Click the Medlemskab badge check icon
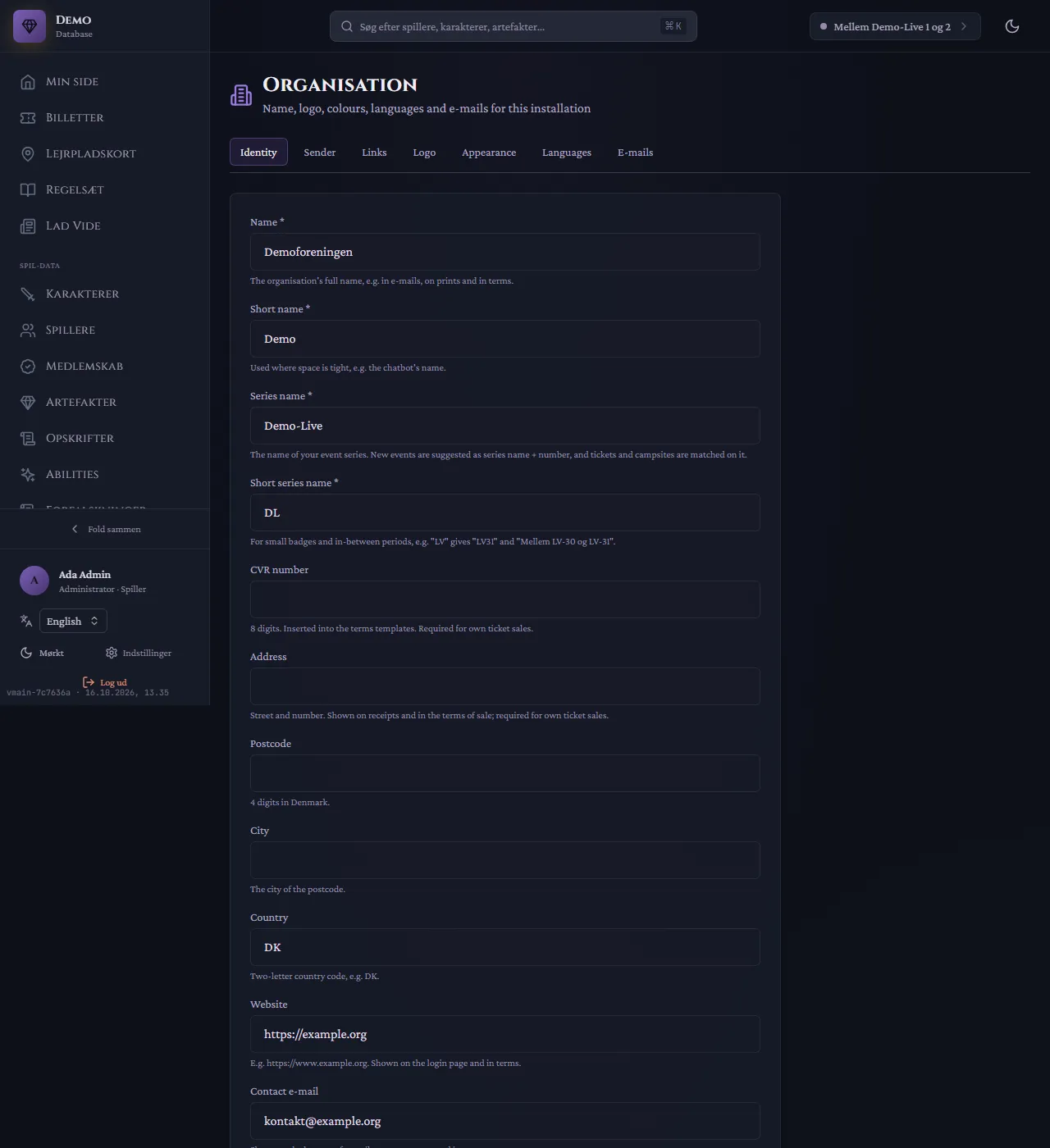The image size is (1050, 1148). (28, 367)
